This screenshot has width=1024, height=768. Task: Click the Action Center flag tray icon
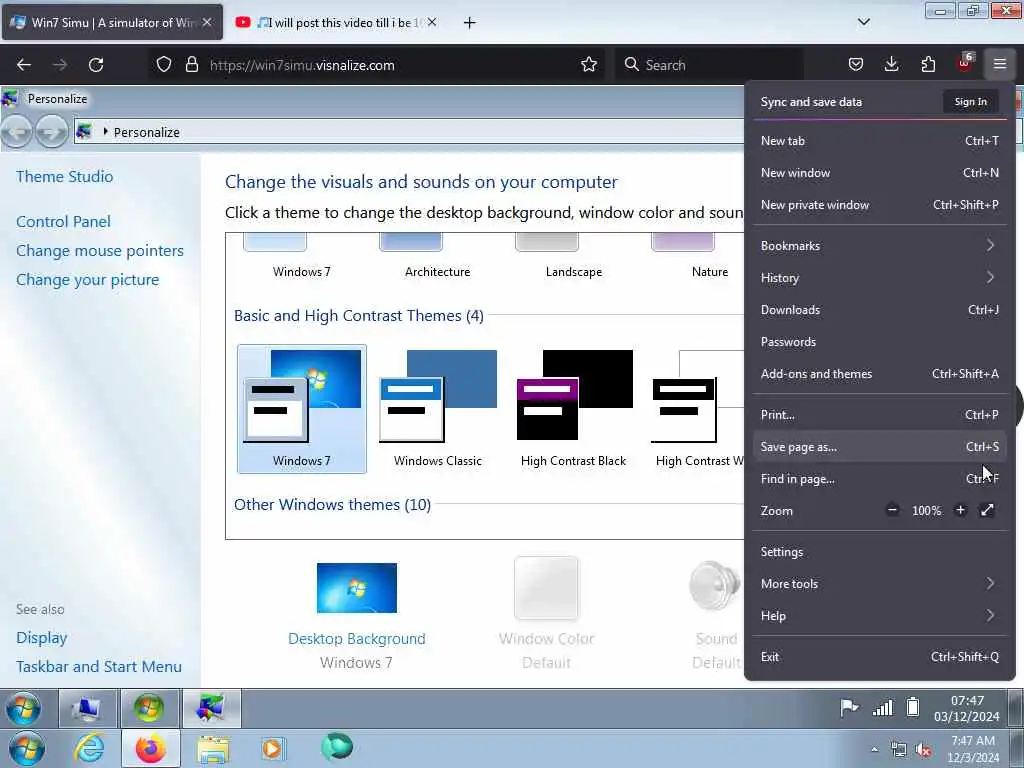[x=849, y=707]
